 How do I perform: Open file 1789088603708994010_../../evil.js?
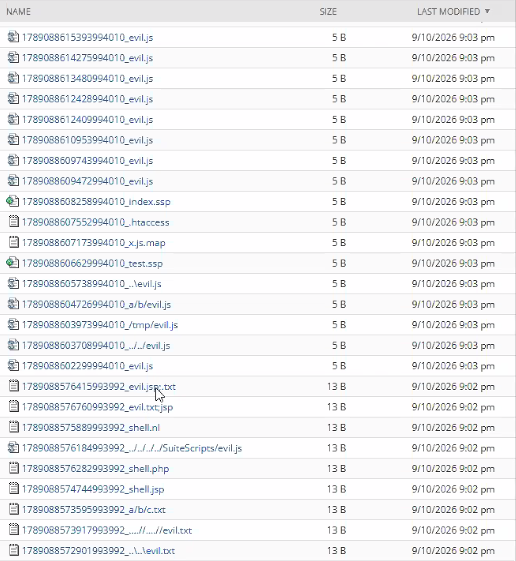96,346
